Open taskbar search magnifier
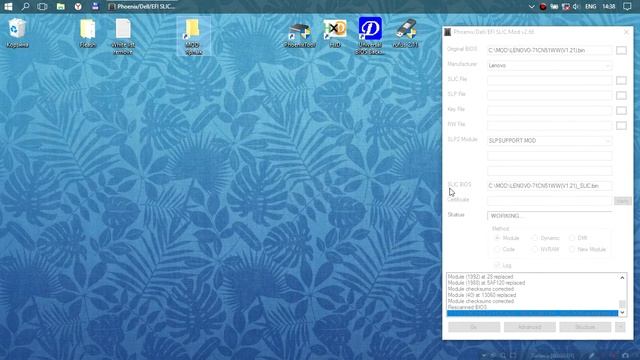 coord(25,7)
